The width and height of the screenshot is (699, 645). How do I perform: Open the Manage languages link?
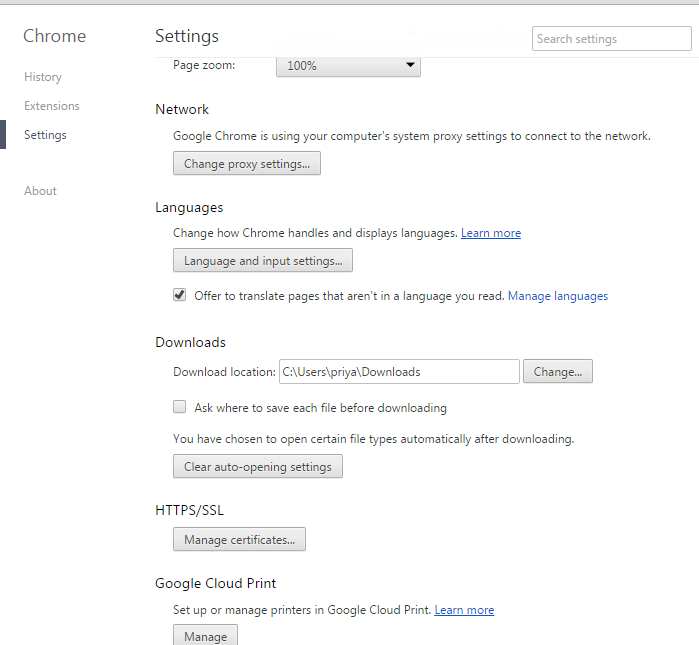558,296
